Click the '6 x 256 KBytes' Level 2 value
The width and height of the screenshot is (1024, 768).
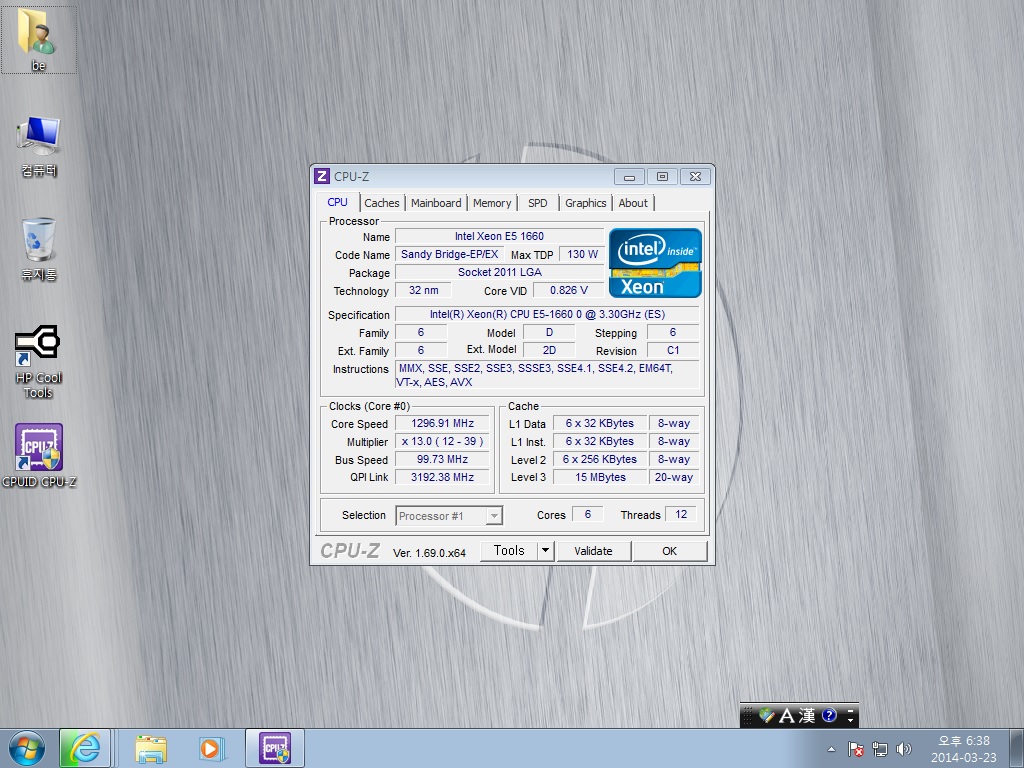[x=600, y=460]
